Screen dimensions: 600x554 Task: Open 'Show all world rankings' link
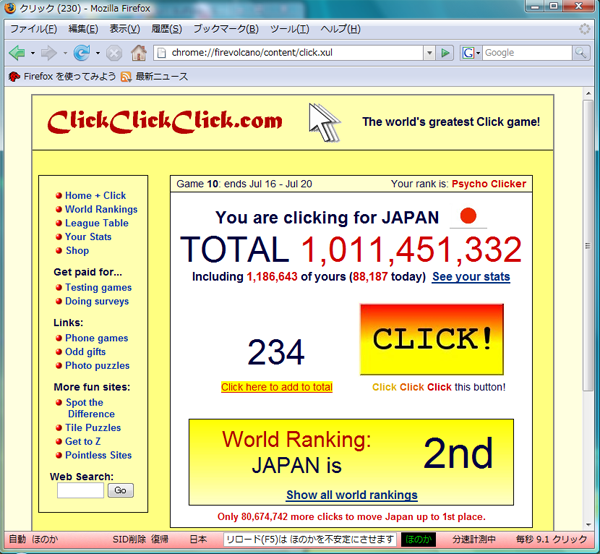coord(352,495)
